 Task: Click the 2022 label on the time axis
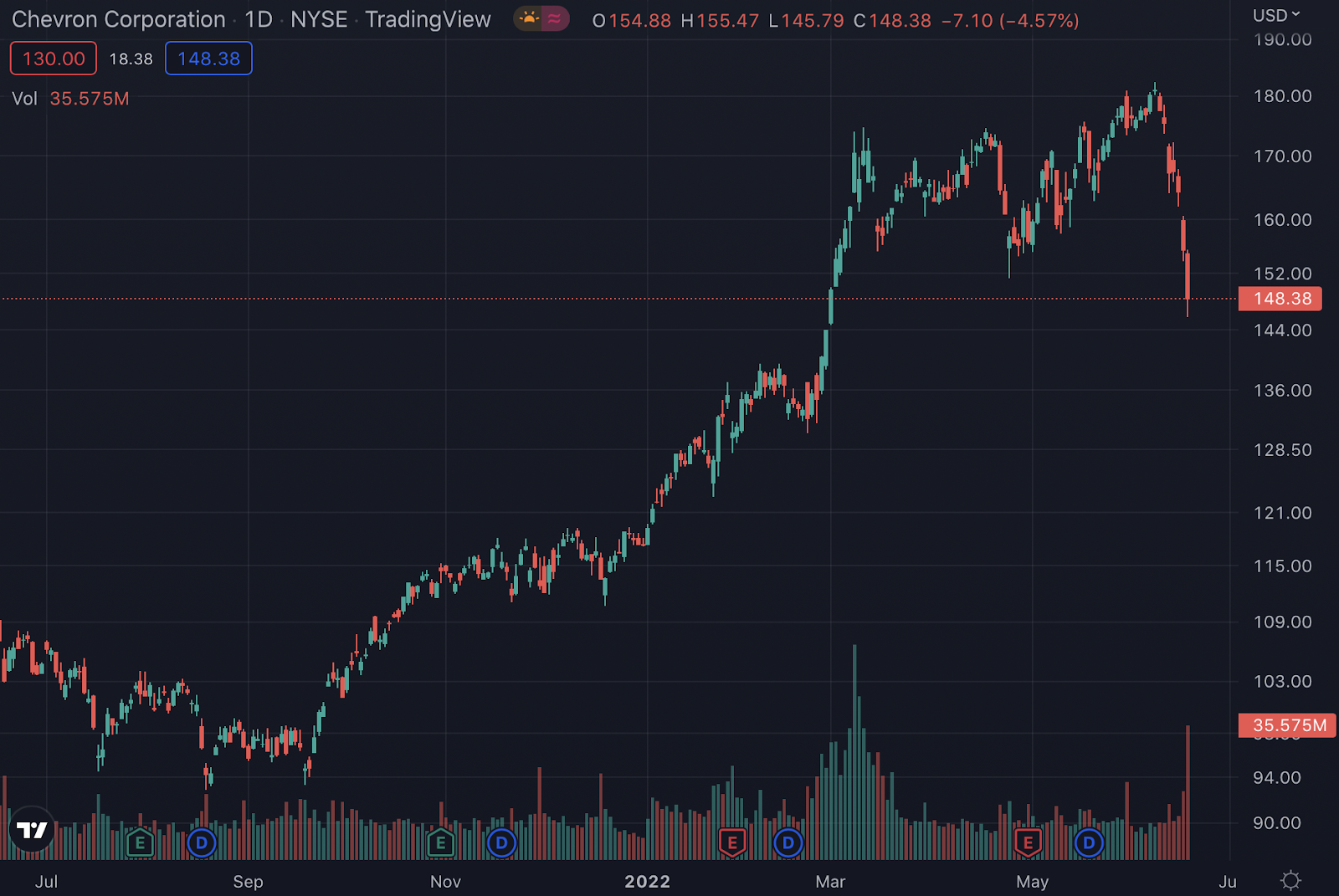pos(648,882)
